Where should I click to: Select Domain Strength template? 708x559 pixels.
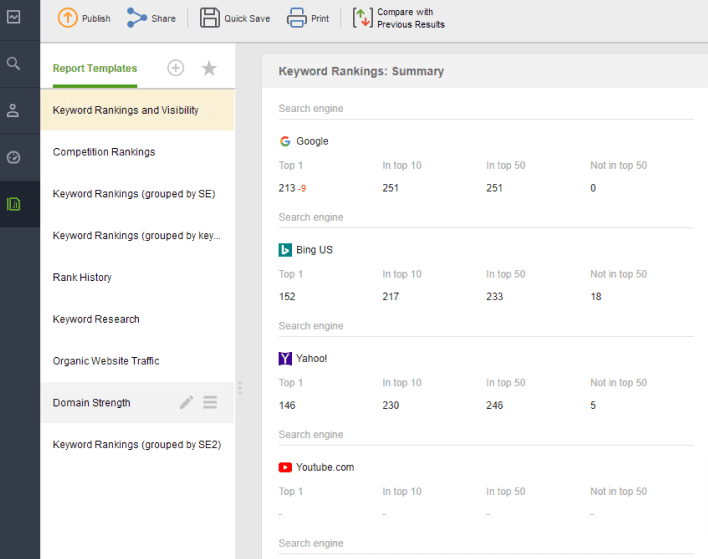tap(137, 403)
